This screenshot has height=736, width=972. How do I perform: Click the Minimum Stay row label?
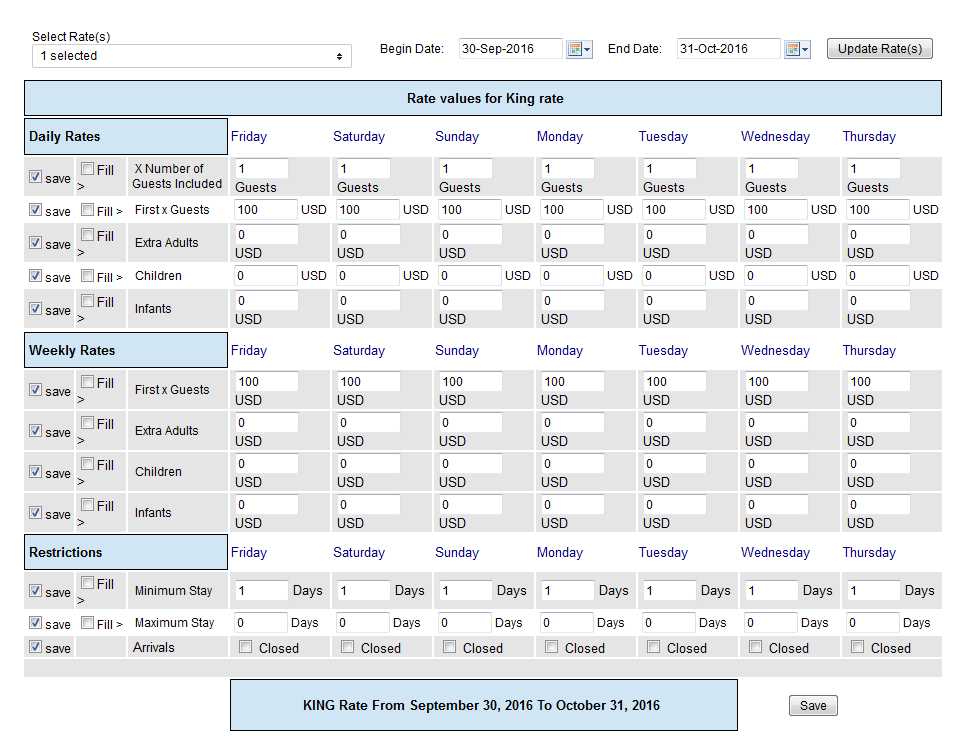tap(174, 590)
